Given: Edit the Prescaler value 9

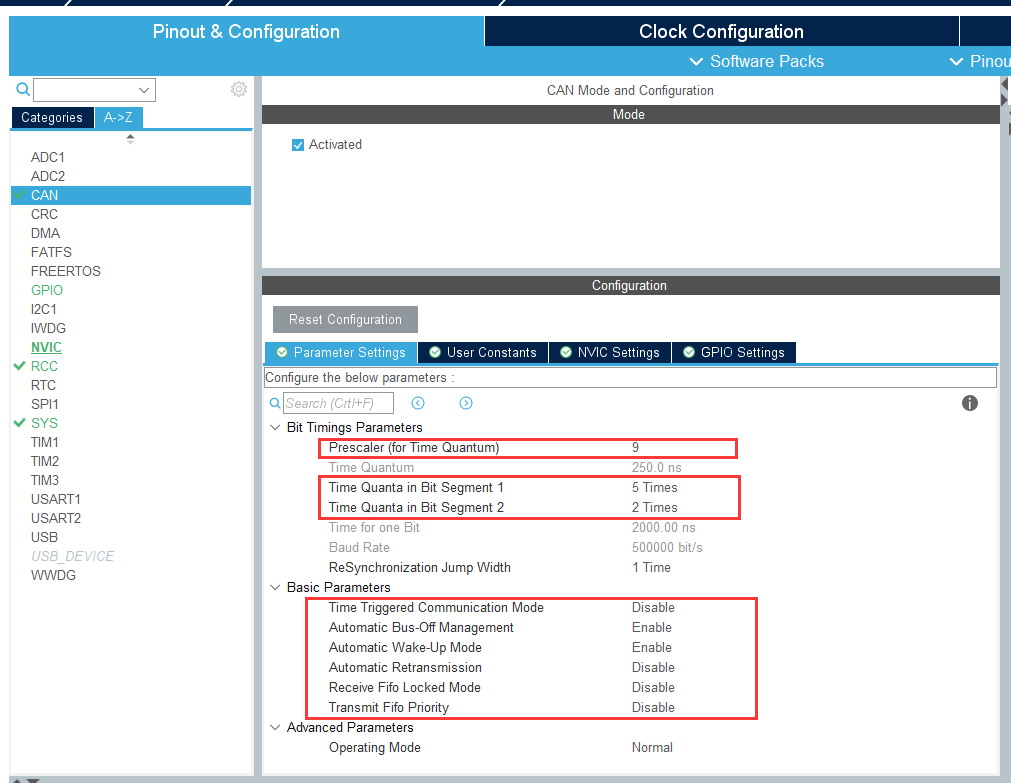Looking at the screenshot, I should [636, 448].
